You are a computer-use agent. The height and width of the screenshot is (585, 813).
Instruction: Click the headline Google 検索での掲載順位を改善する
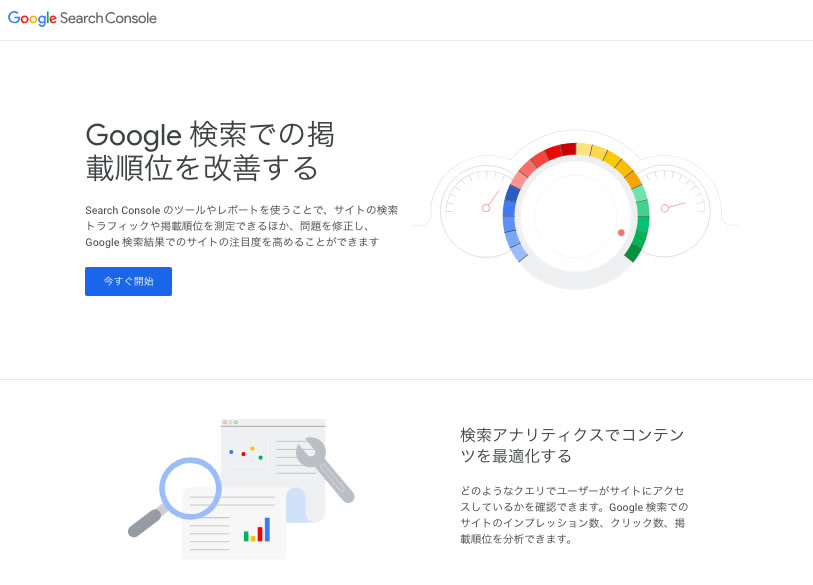210,150
